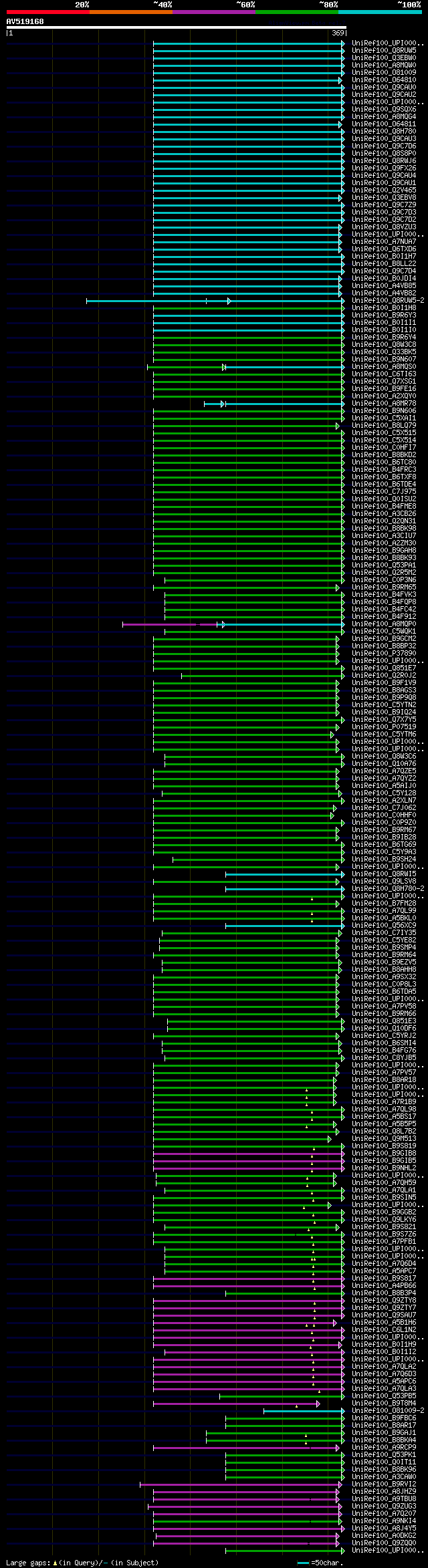The width and height of the screenshot is (428, 1568).
Task: Select label UniRef100_B9RVI2
Action: [x=384, y=1484]
